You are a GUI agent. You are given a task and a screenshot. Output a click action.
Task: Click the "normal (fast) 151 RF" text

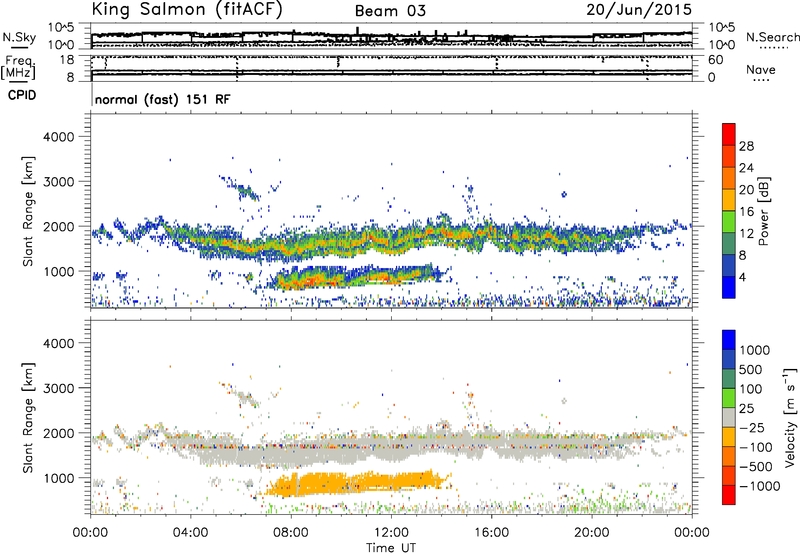tap(162, 99)
